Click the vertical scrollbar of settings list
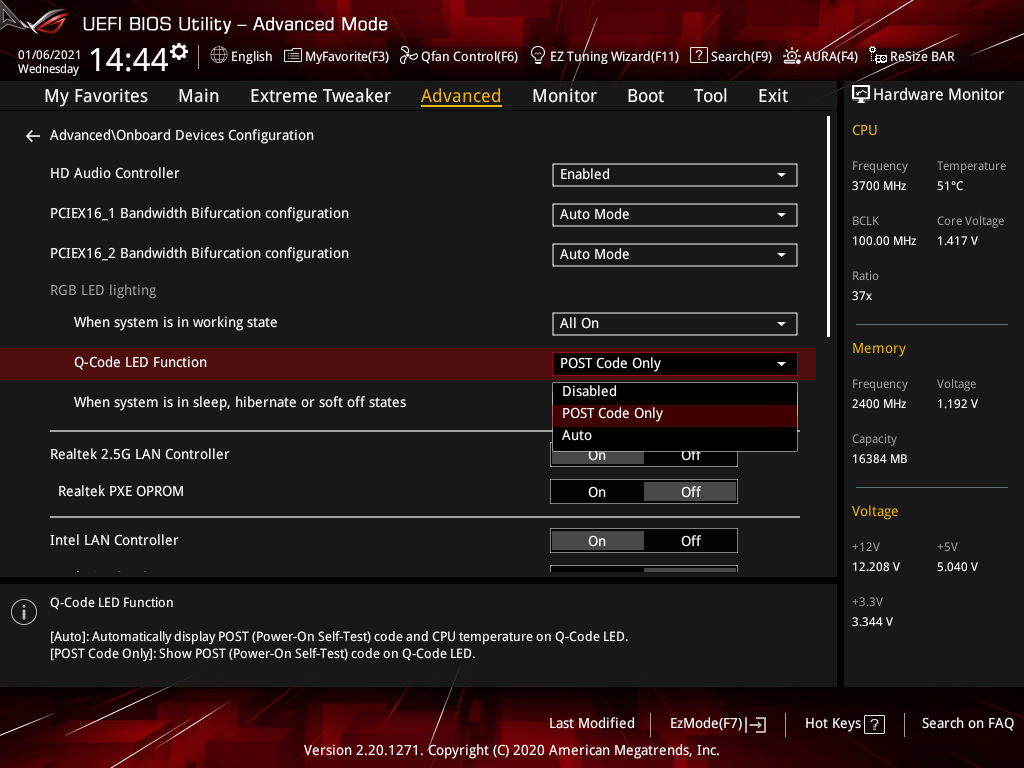This screenshot has height=768, width=1024. click(x=829, y=227)
